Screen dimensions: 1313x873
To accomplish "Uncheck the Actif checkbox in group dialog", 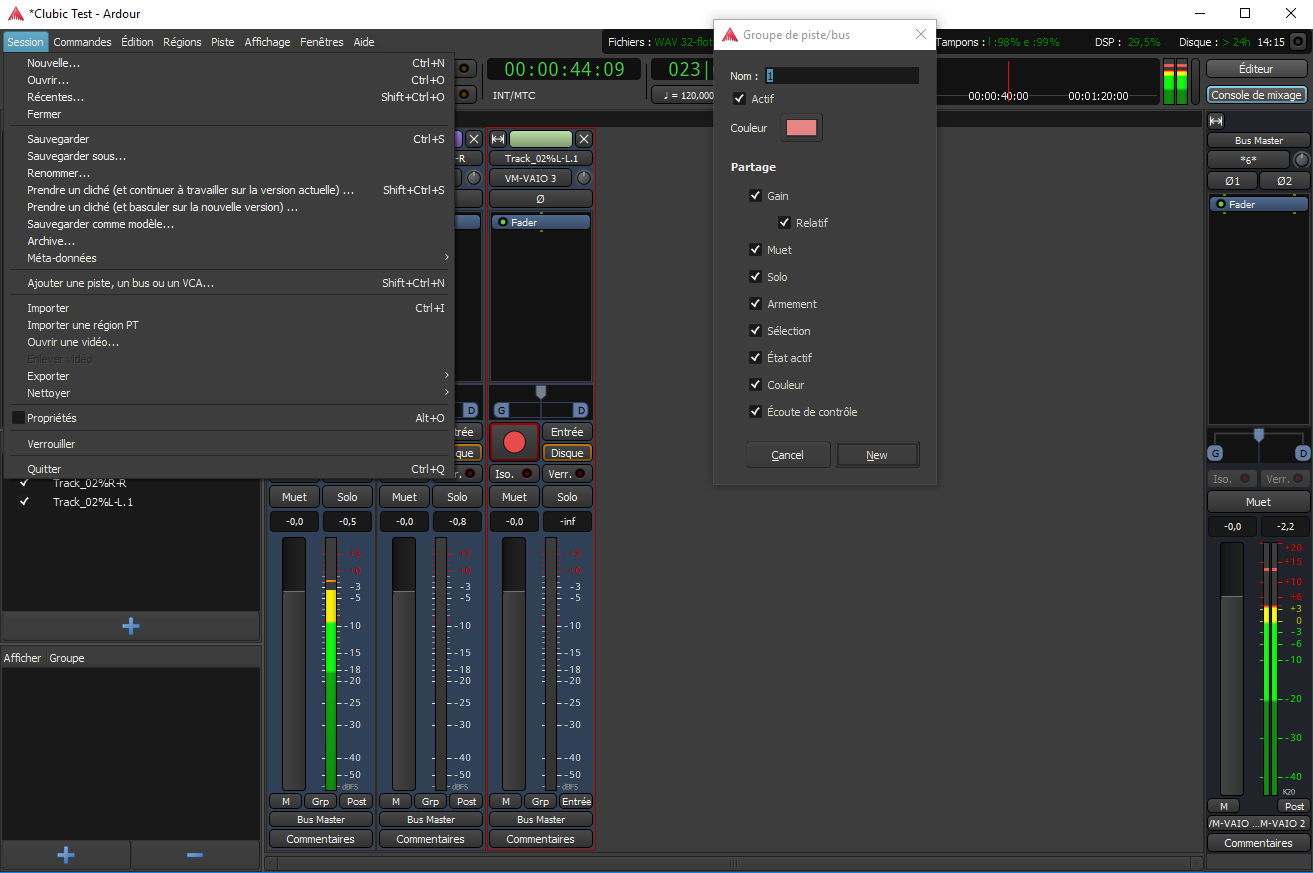I will coord(740,99).
